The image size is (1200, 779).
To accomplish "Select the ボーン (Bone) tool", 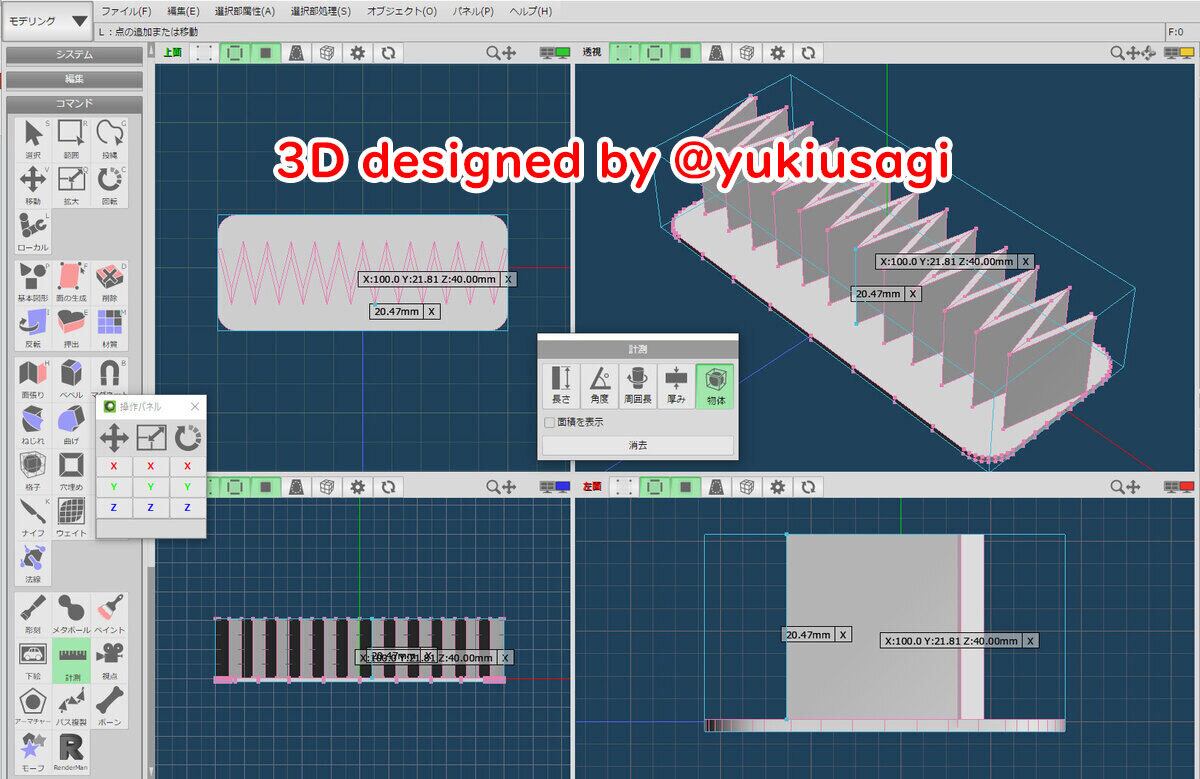I will point(110,705).
